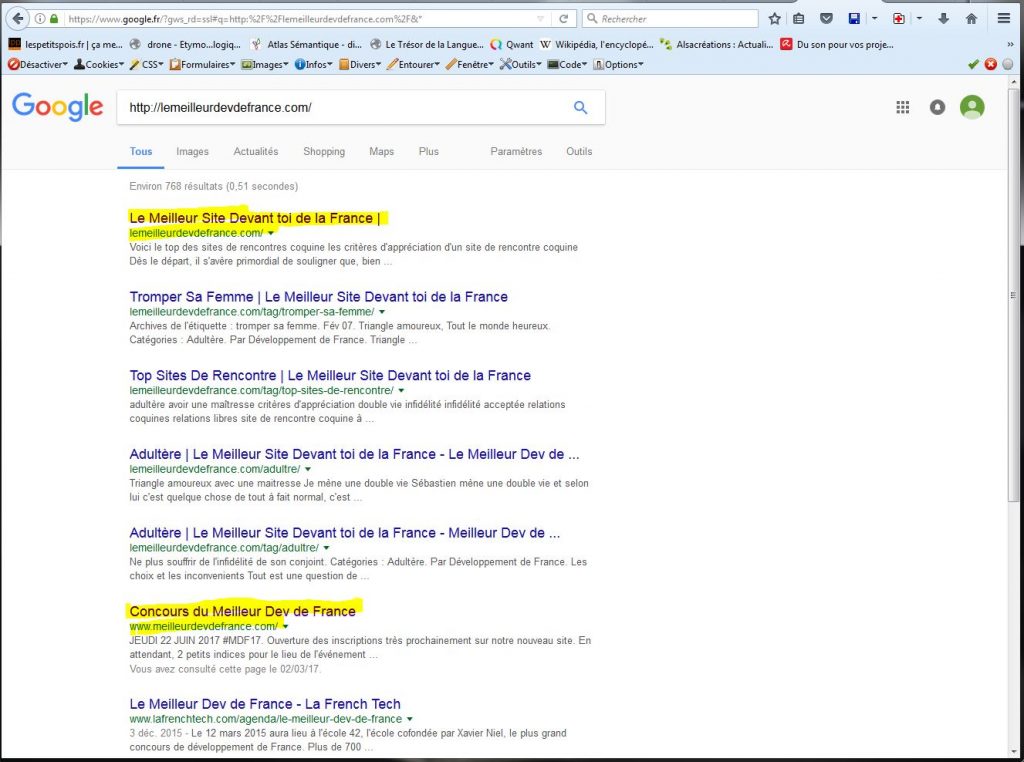Open the Paramètres search settings menu

[x=516, y=152]
